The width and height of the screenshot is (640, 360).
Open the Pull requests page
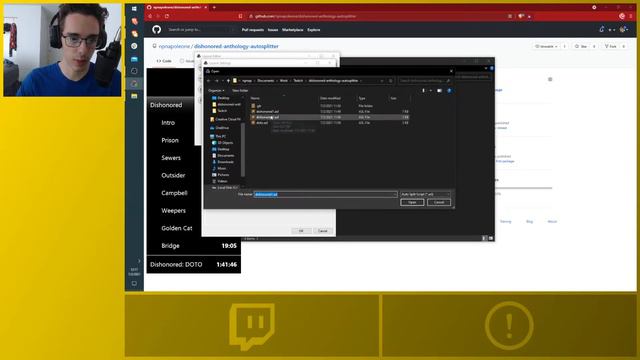pos(253,30)
